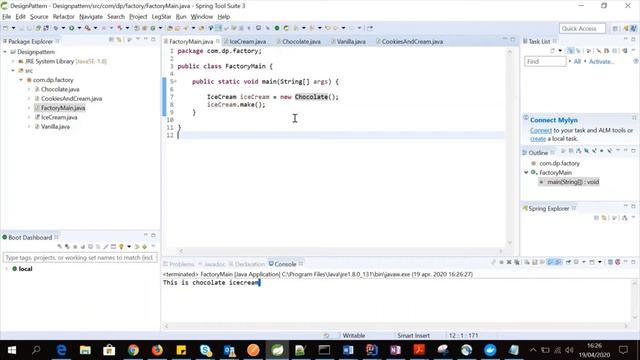Open the New wizard dropdown arrow
The height and width of the screenshot is (360, 640).
pos(13,28)
